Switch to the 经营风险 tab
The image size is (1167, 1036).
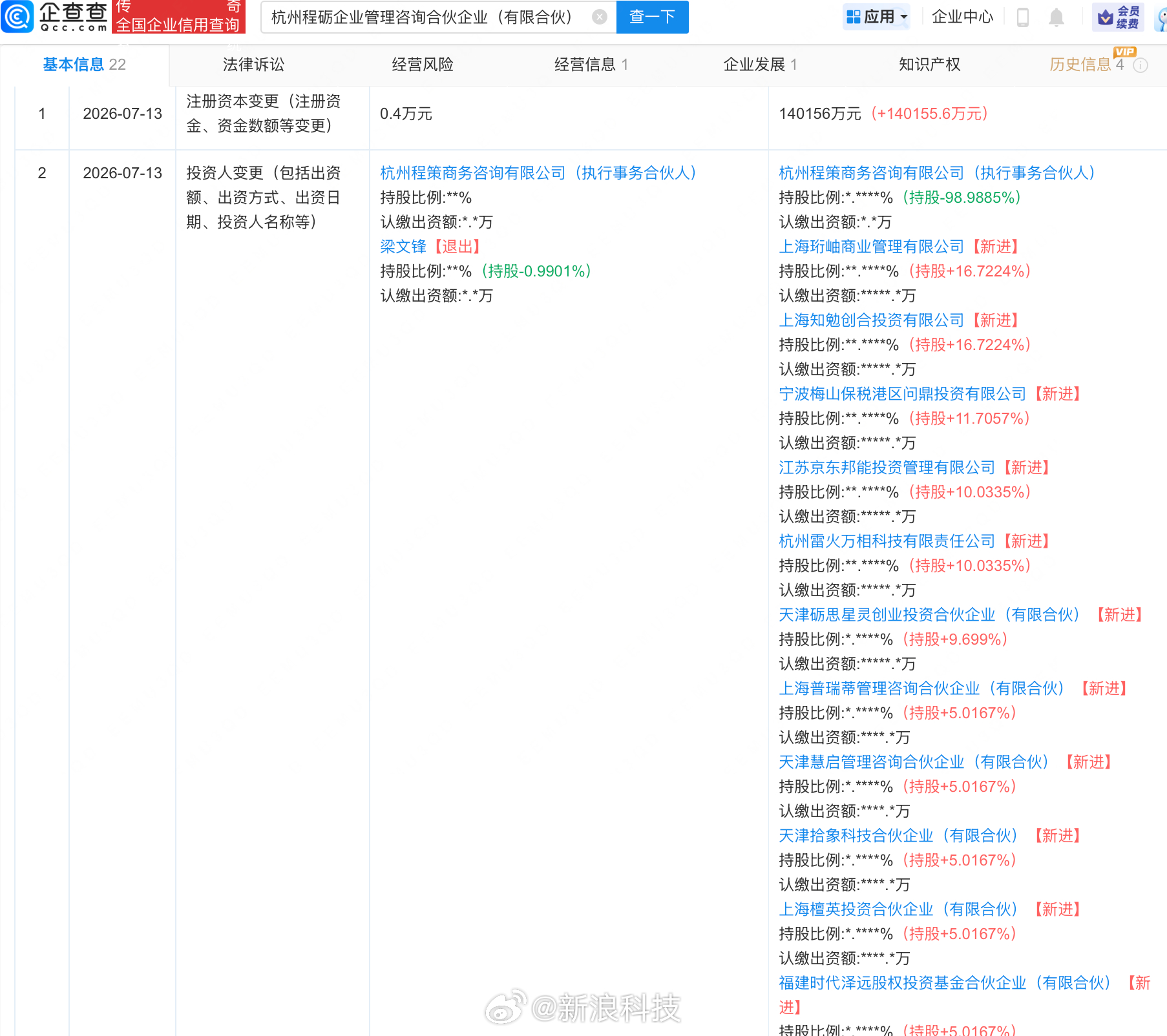[x=423, y=65]
